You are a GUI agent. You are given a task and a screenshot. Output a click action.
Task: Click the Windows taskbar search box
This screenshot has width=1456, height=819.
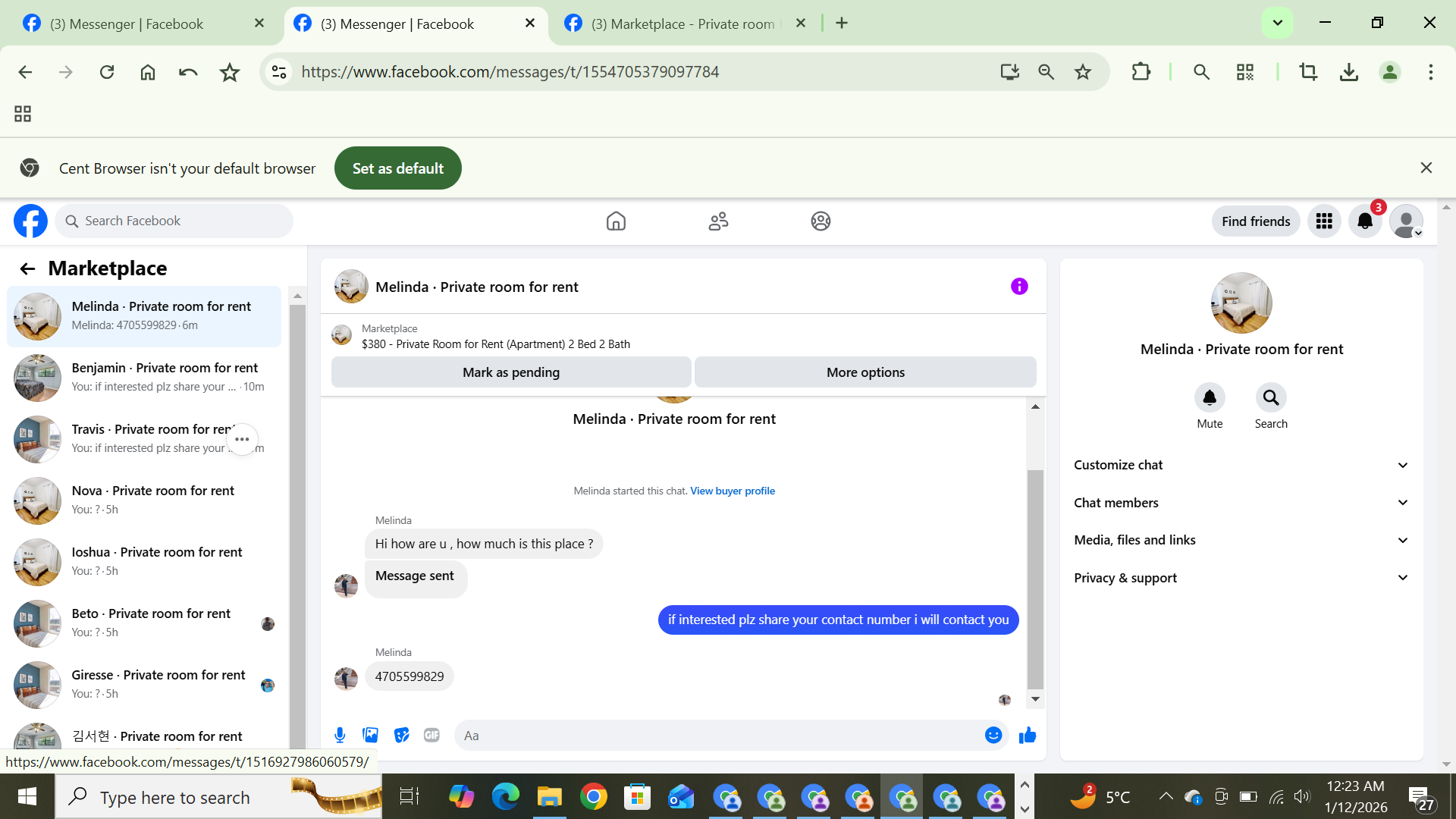point(218,796)
